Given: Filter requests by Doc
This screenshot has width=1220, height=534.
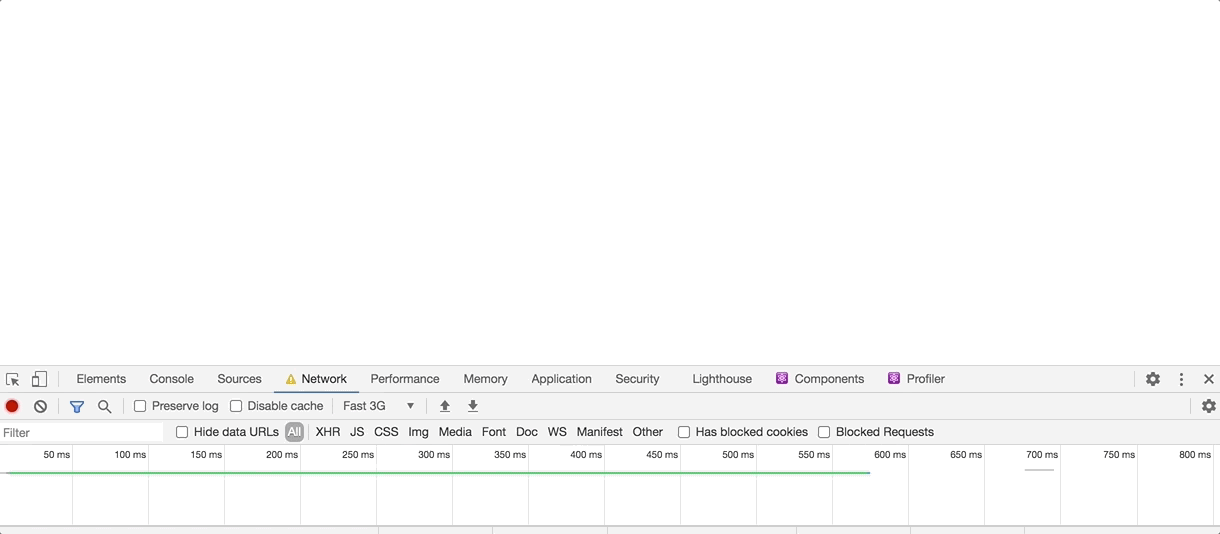Looking at the screenshot, I should point(527,432).
